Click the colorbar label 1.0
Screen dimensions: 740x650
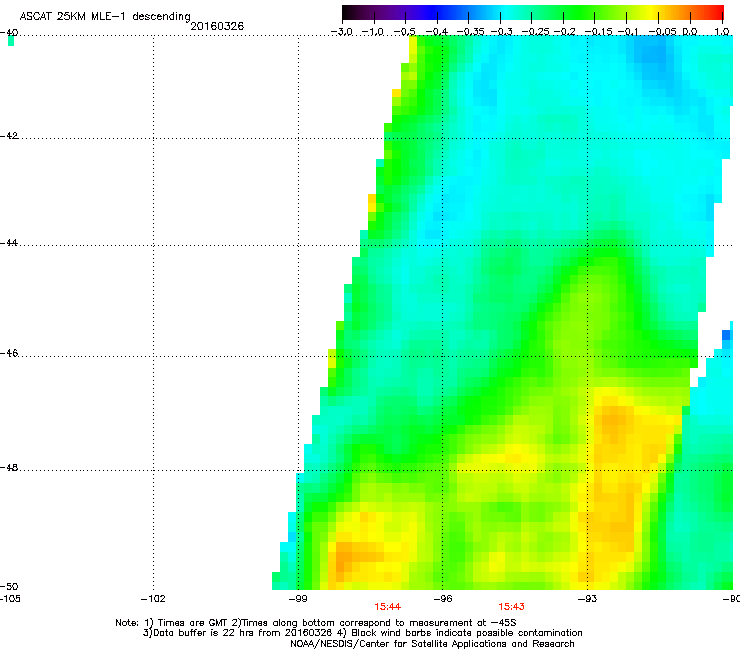[x=722, y=32]
